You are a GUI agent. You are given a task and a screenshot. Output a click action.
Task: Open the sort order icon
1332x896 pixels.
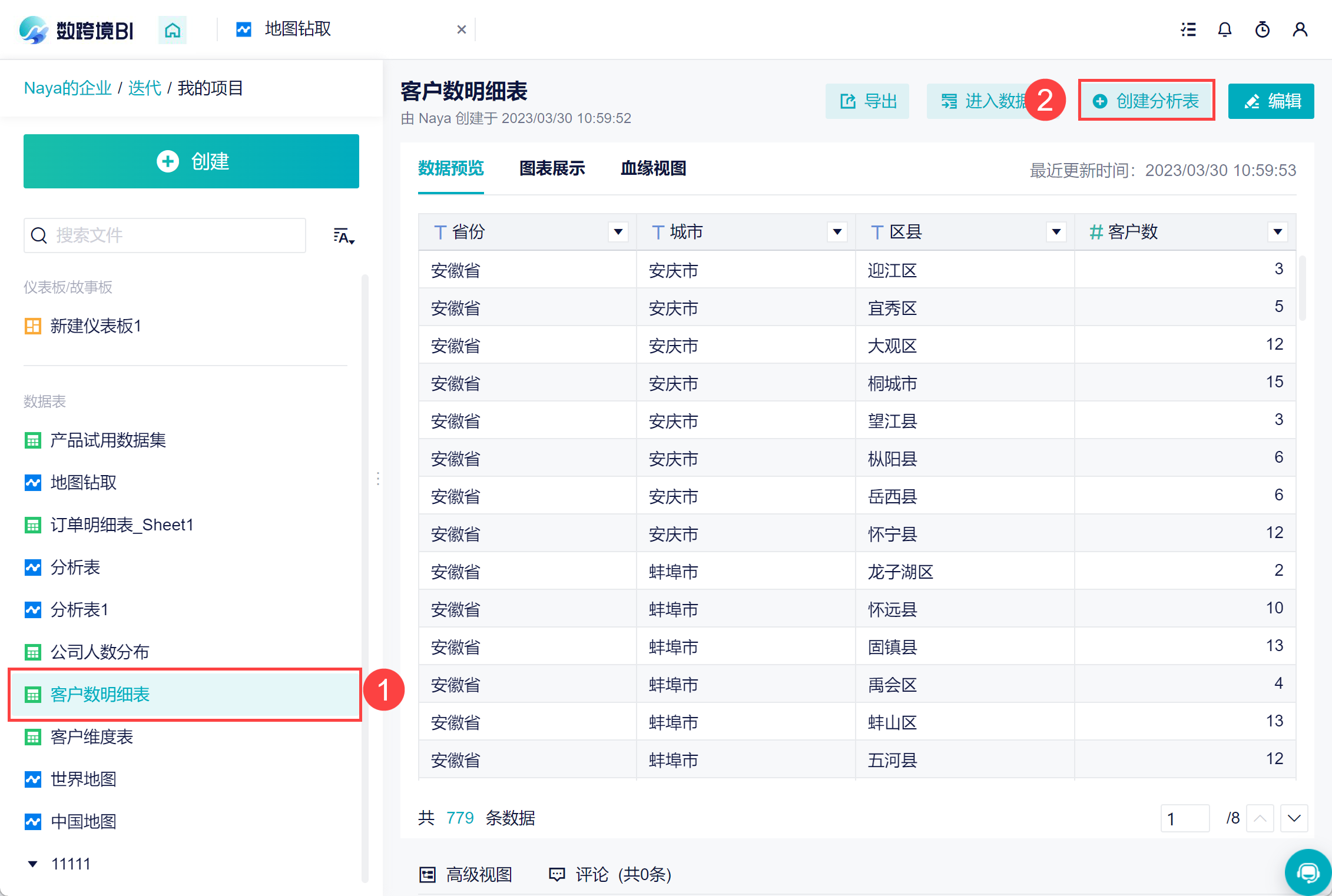344,236
